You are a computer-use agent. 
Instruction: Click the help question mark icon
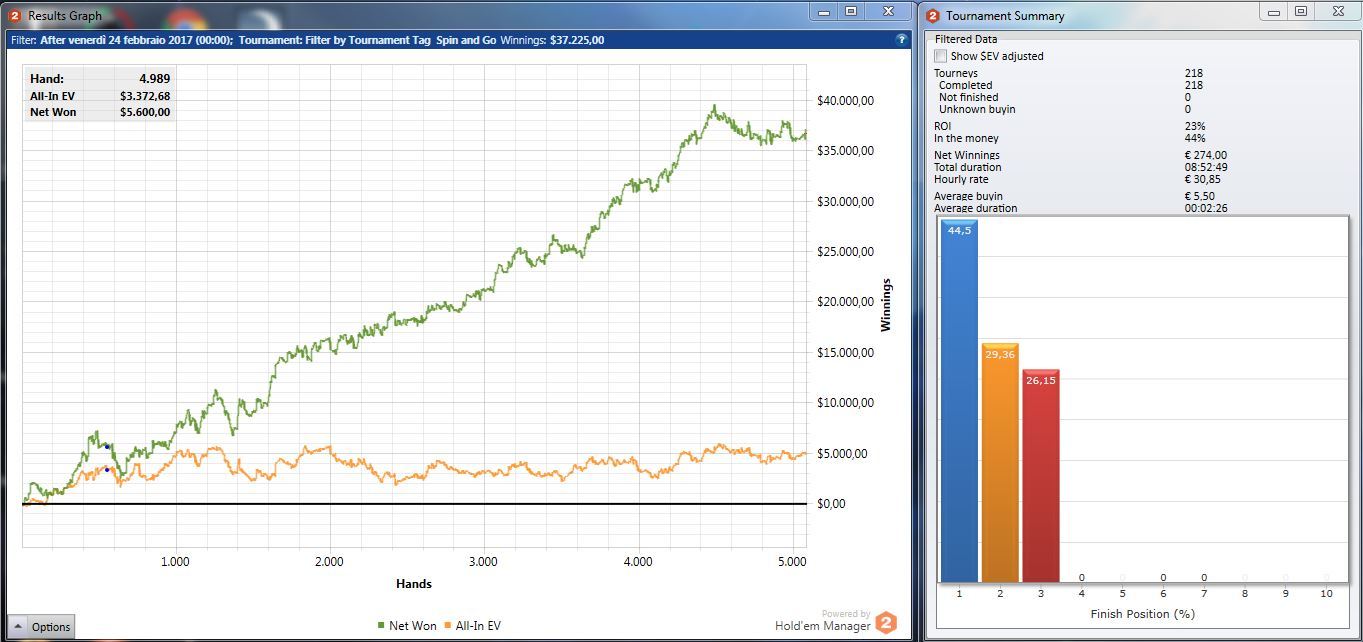point(901,40)
